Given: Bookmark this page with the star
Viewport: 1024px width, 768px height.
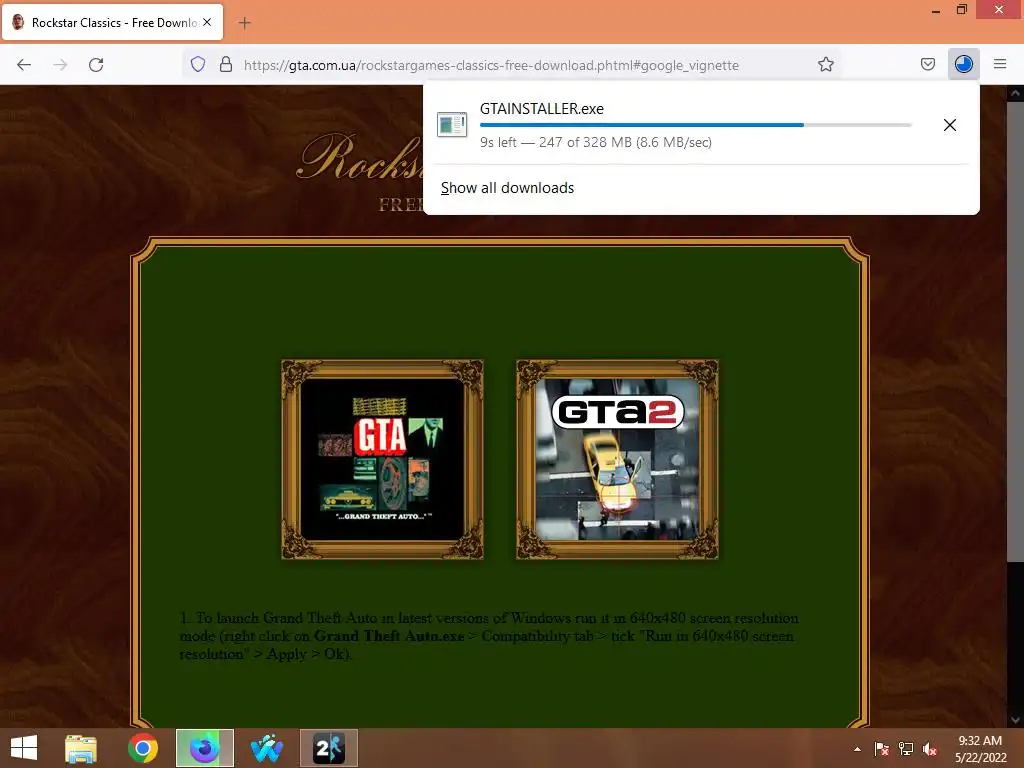Looking at the screenshot, I should [825, 64].
